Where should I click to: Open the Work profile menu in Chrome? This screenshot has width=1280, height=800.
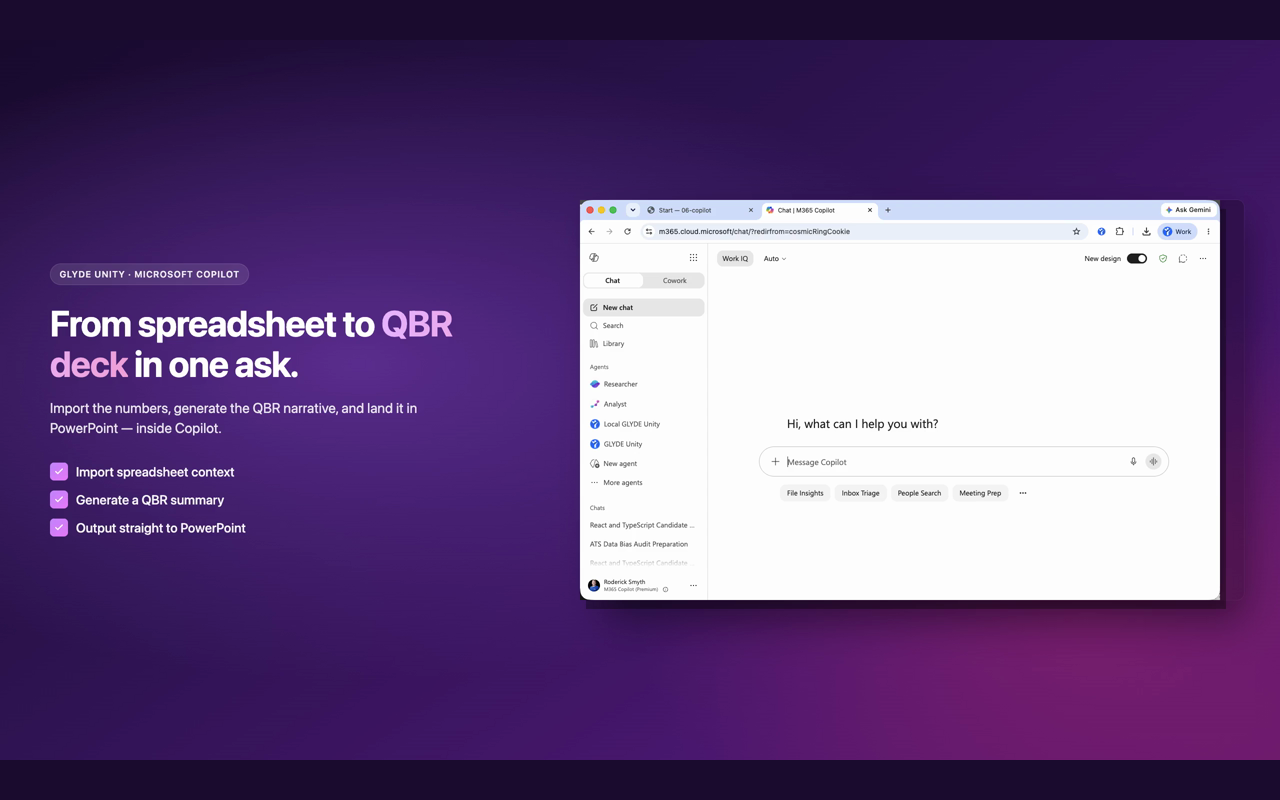[1177, 232]
